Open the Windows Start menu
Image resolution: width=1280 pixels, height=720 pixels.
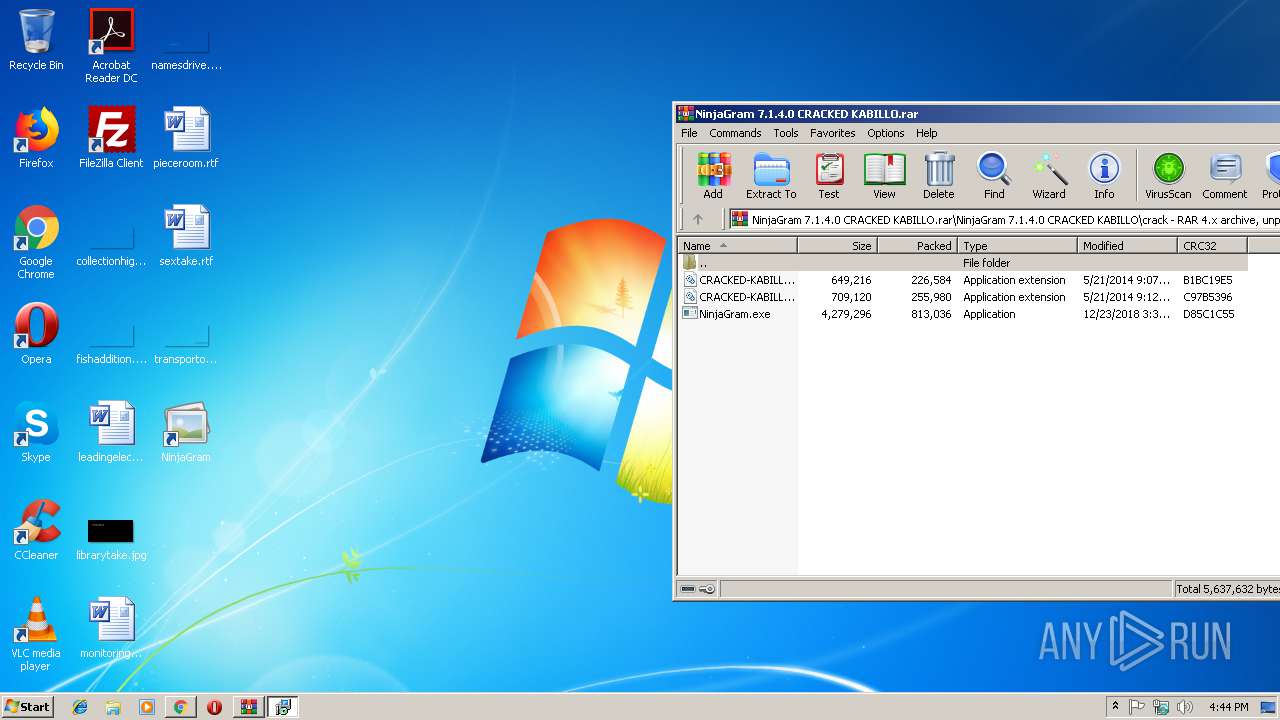point(27,706)
